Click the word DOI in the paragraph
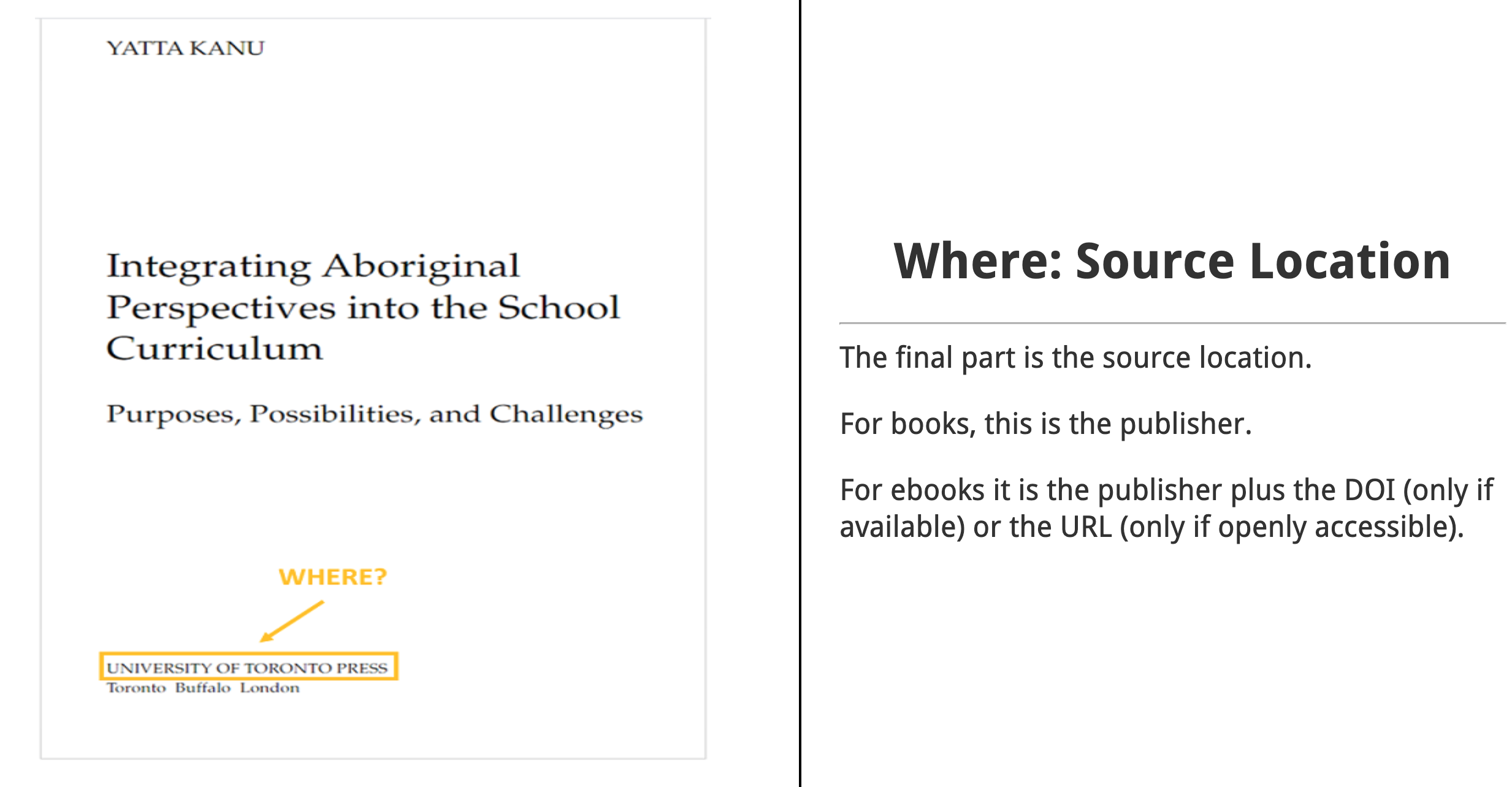Viewport: 1512px width, 787px height. click(1370, 490)
